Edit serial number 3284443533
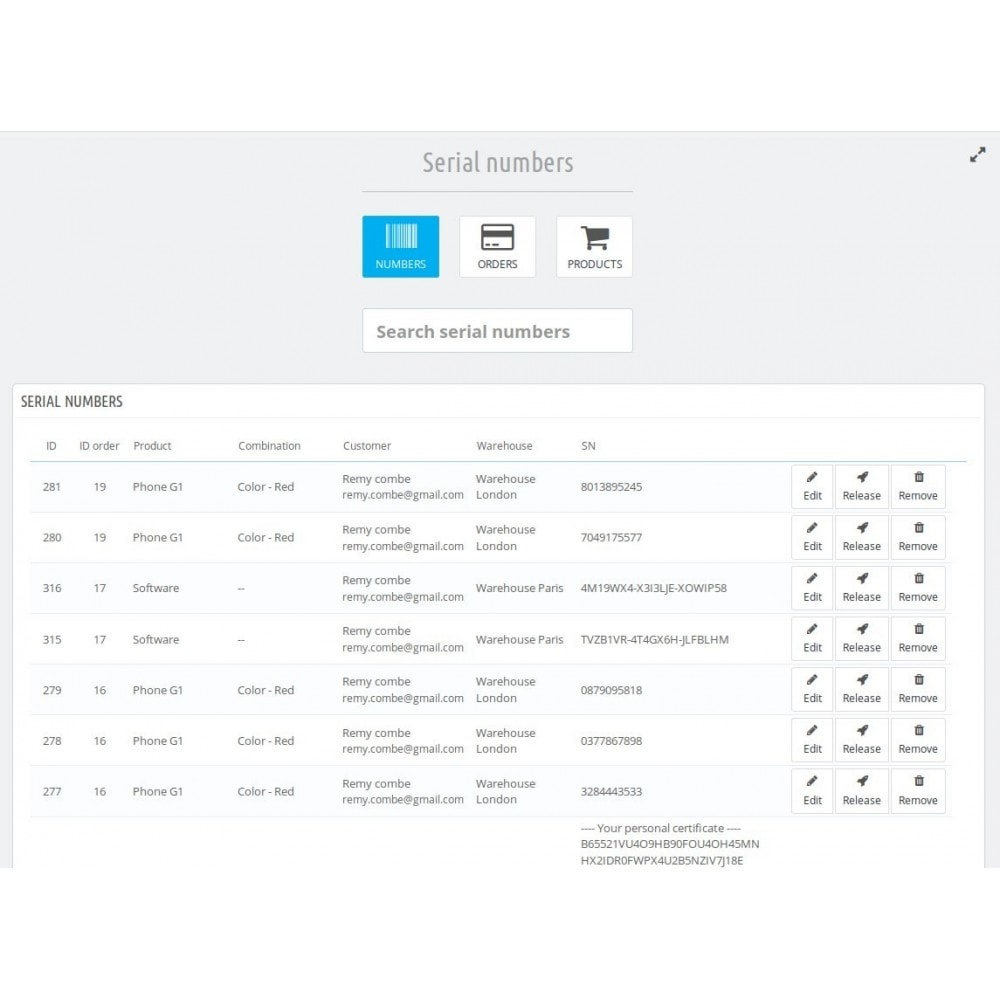This screenshot has width=1000, height=1000. point(812,791)
